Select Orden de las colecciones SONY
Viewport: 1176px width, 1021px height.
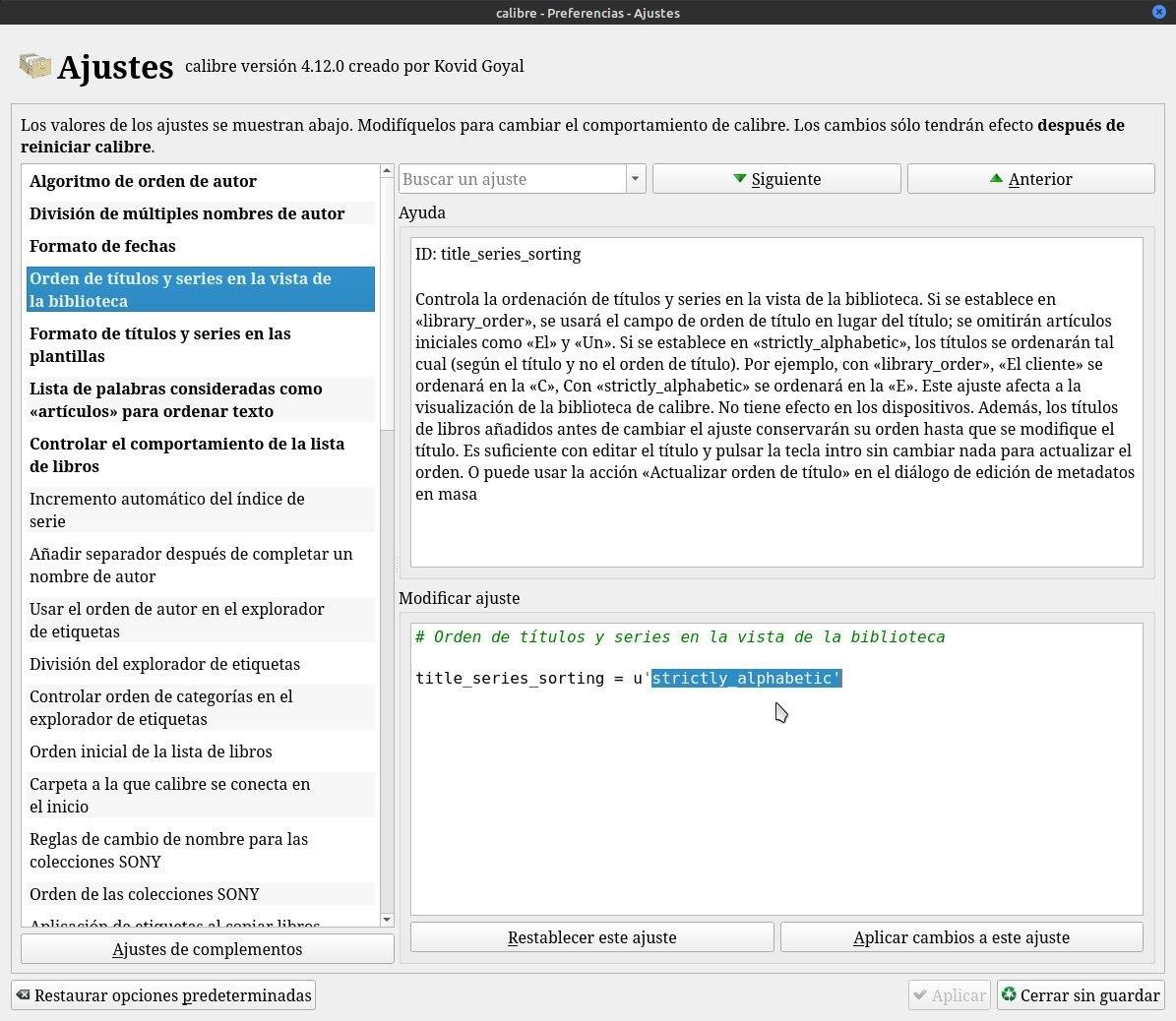coord(200,893)
